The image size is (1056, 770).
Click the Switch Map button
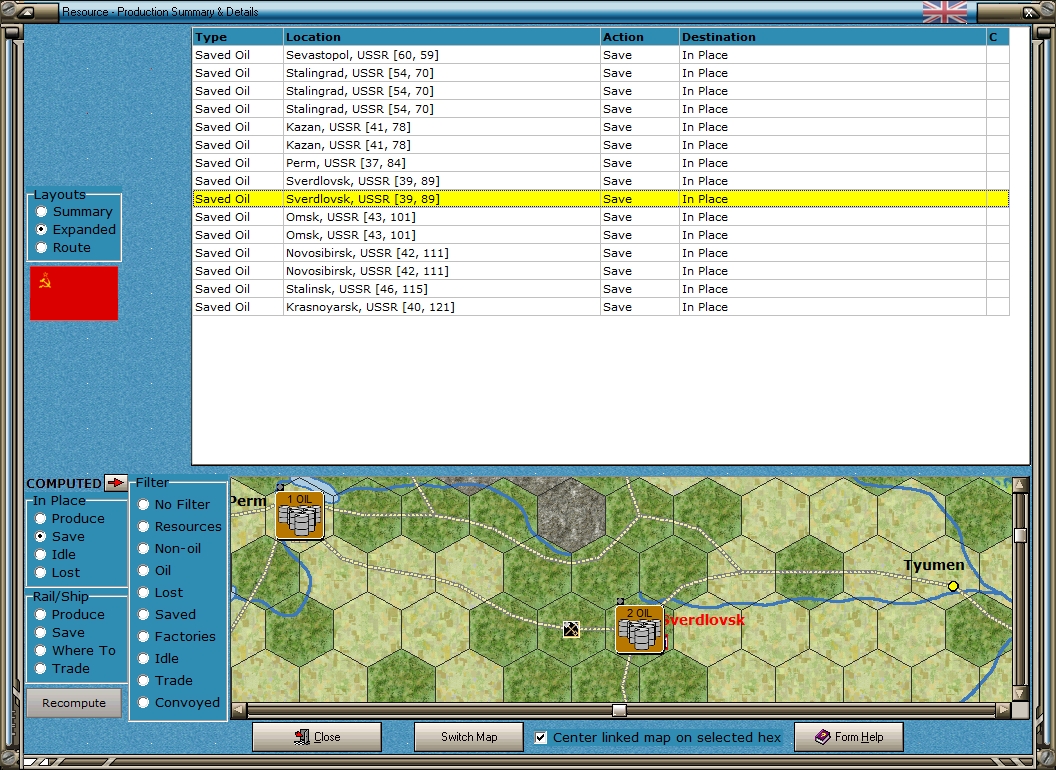pyautogui.click(x=469, y=737)
